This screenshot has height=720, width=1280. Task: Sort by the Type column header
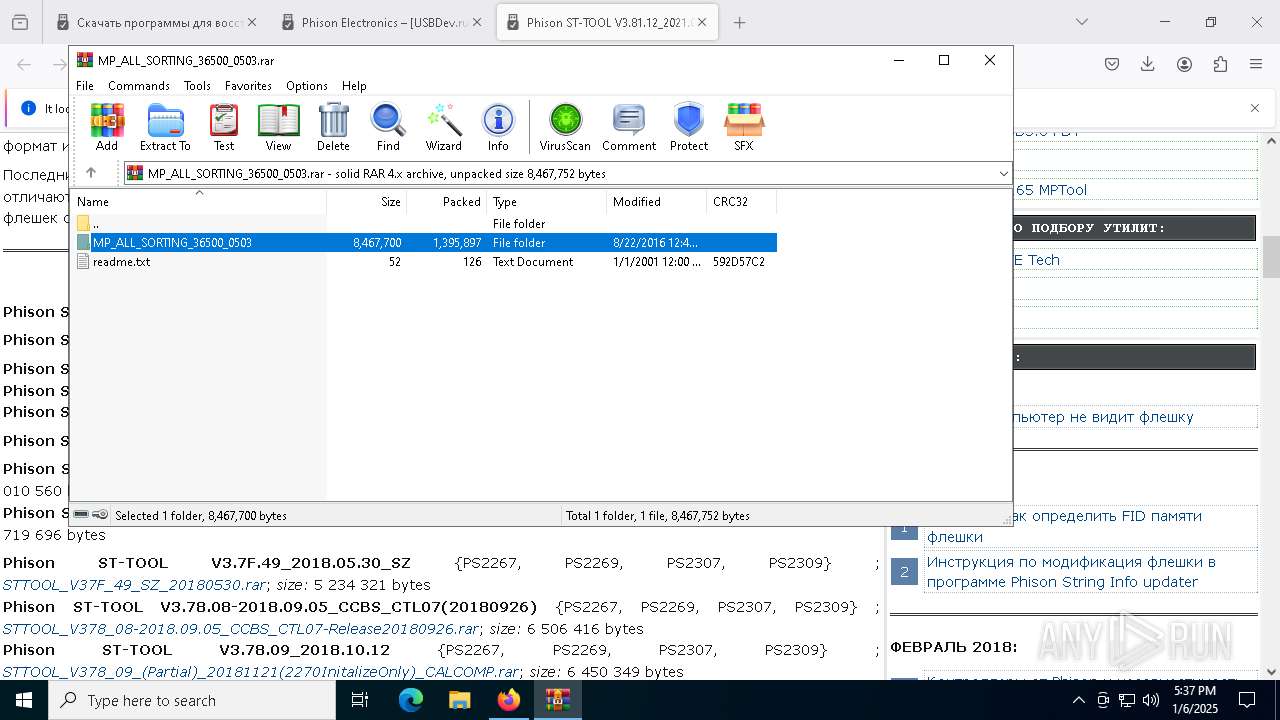547,201
